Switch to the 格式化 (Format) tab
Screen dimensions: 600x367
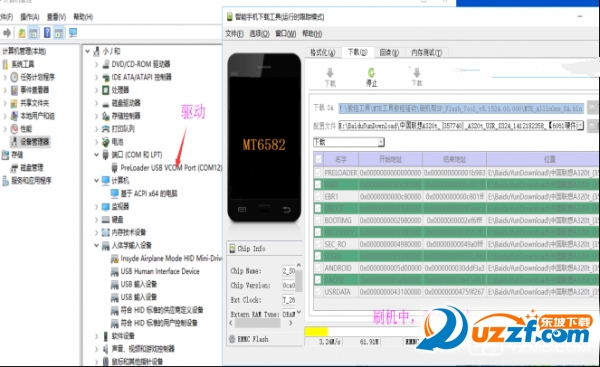(x=323, y=52)
